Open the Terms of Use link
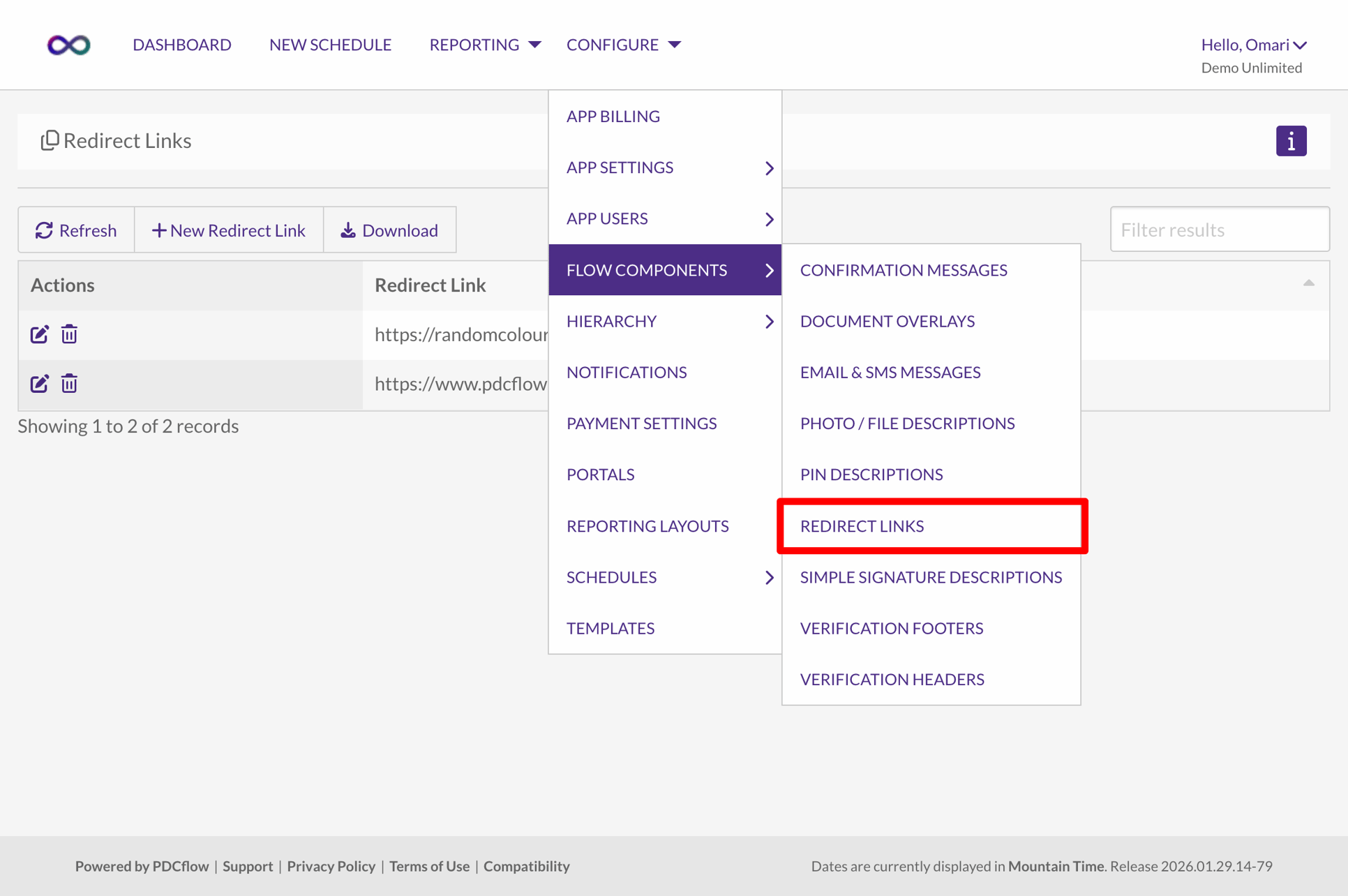 [x=429, y=866]
